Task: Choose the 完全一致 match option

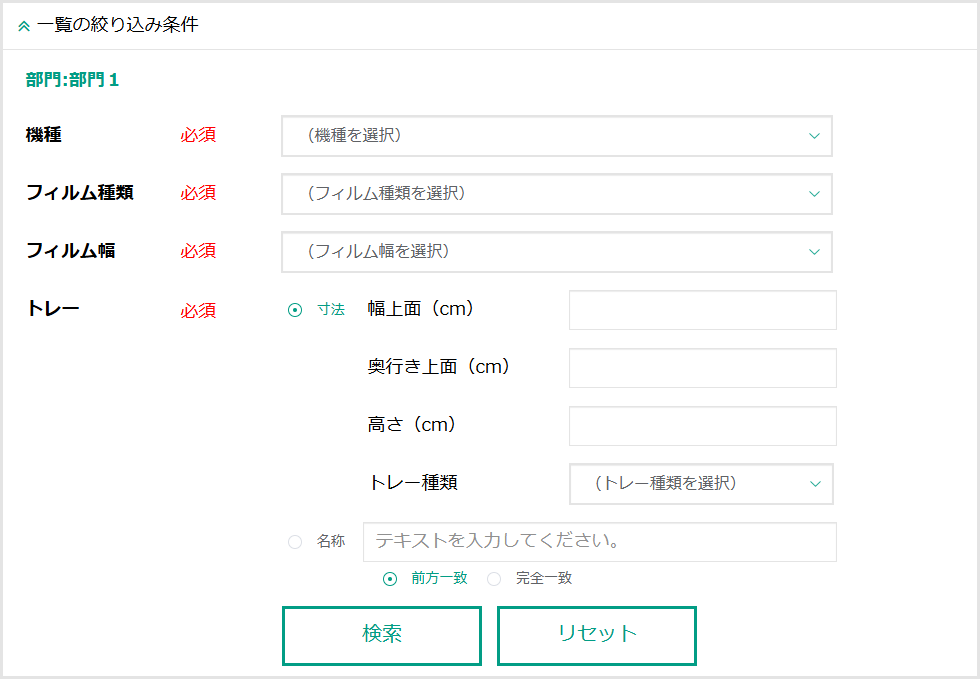Action: (x=494, y=579)
